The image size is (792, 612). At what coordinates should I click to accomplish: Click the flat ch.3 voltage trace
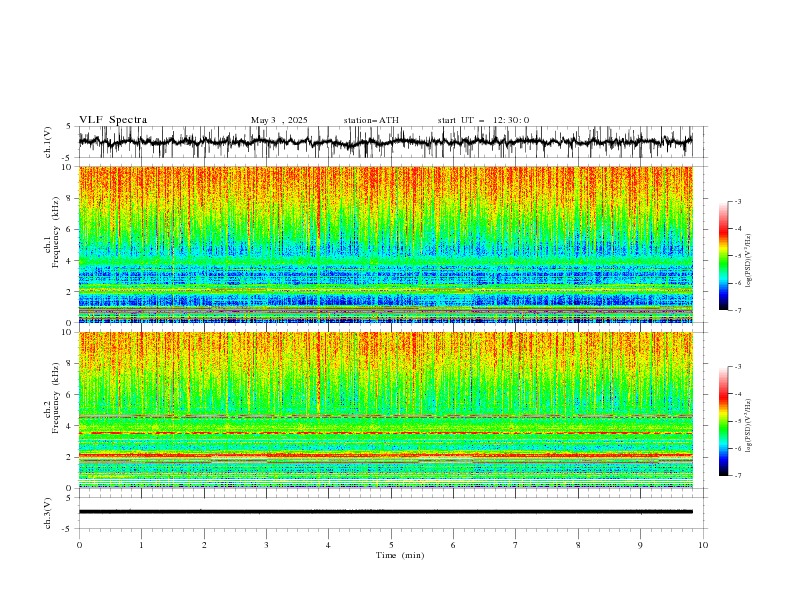(x=385, y=512)
